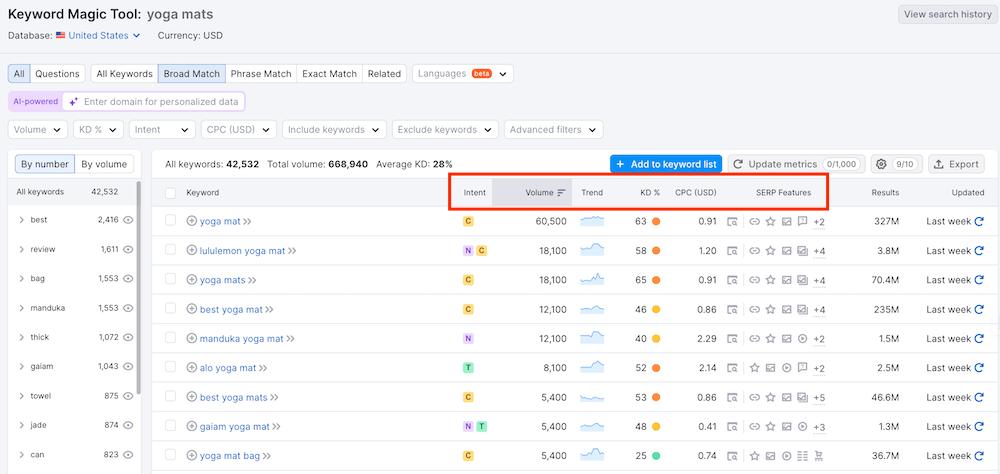Select the Questions tab

click(x=57, y=74)
